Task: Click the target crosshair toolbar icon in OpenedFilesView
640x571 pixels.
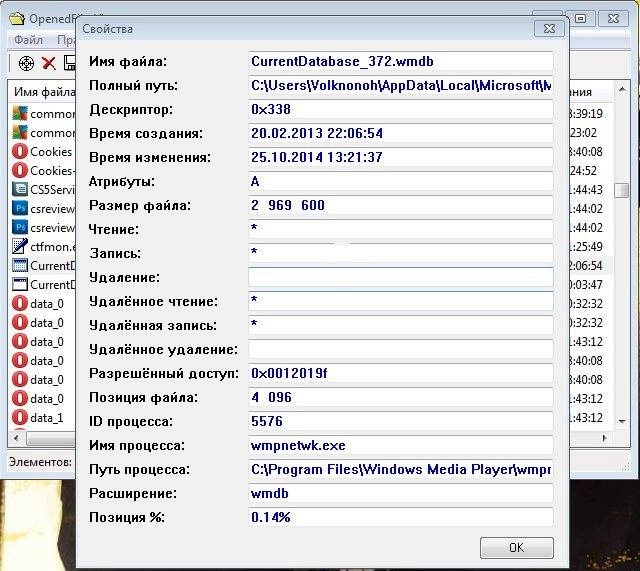Action: [x=27, y=63]
